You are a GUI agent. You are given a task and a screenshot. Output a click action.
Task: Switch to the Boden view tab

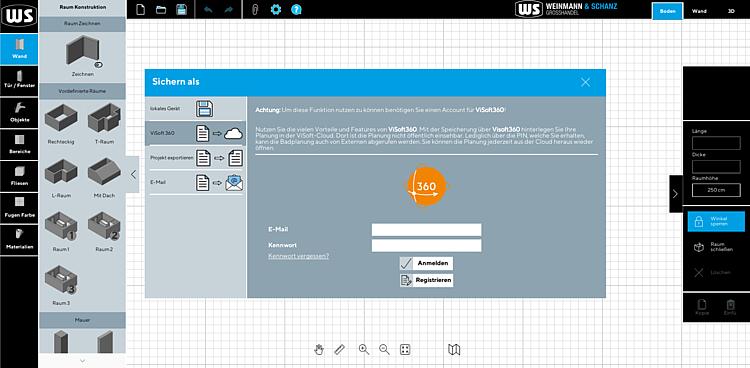(x=667, y=11)
